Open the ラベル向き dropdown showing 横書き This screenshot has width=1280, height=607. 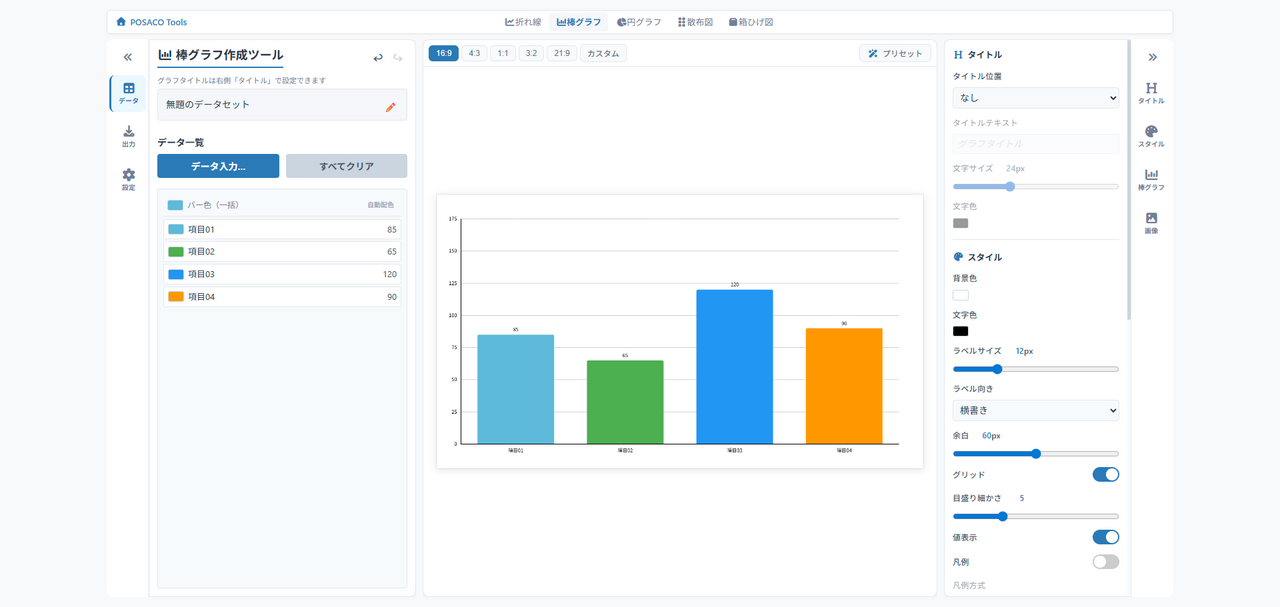(1035, 411)
